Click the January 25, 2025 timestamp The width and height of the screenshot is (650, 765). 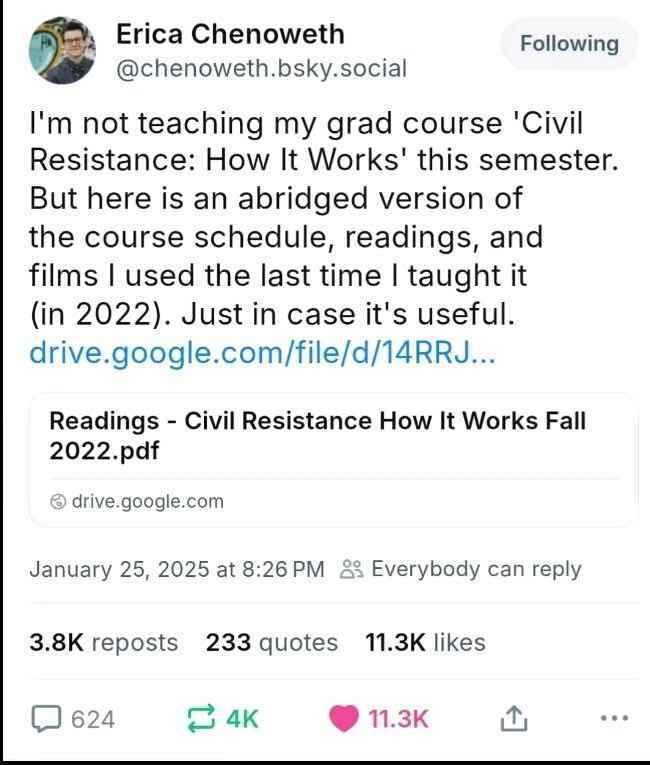click(177, 569)
